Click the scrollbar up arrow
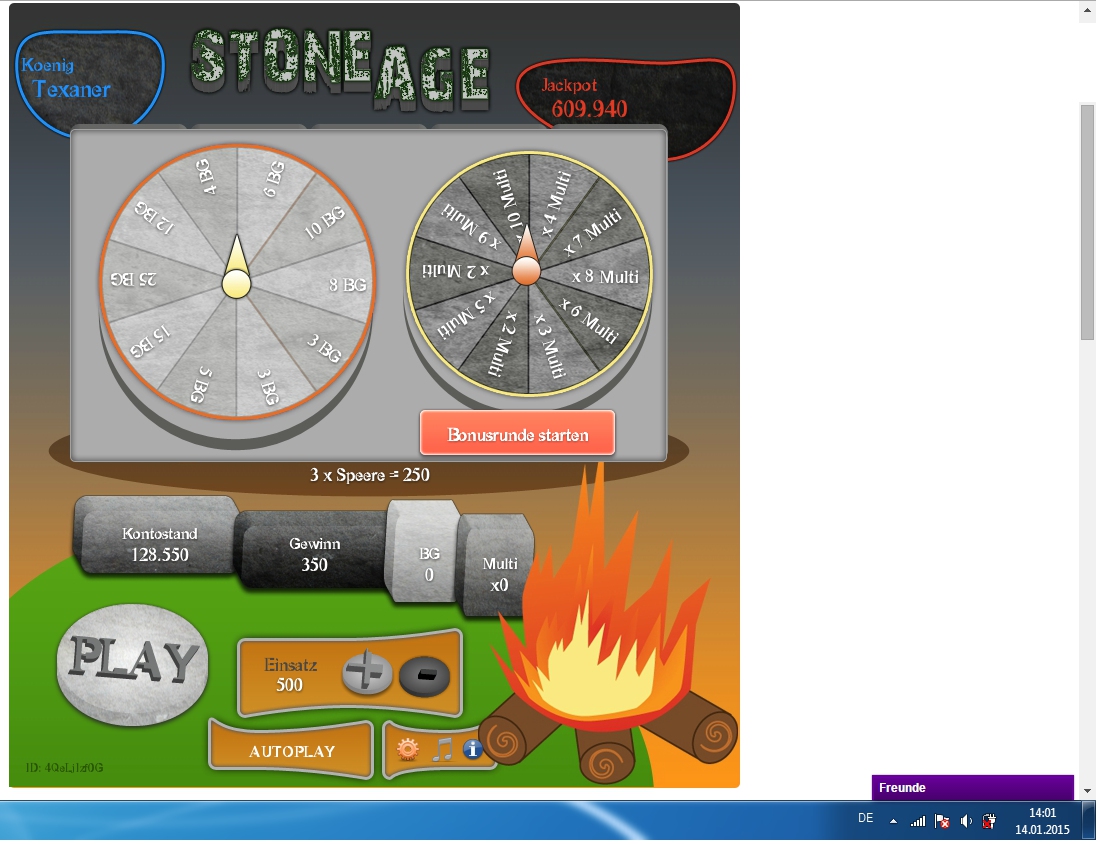 [x=1087, y=11]
